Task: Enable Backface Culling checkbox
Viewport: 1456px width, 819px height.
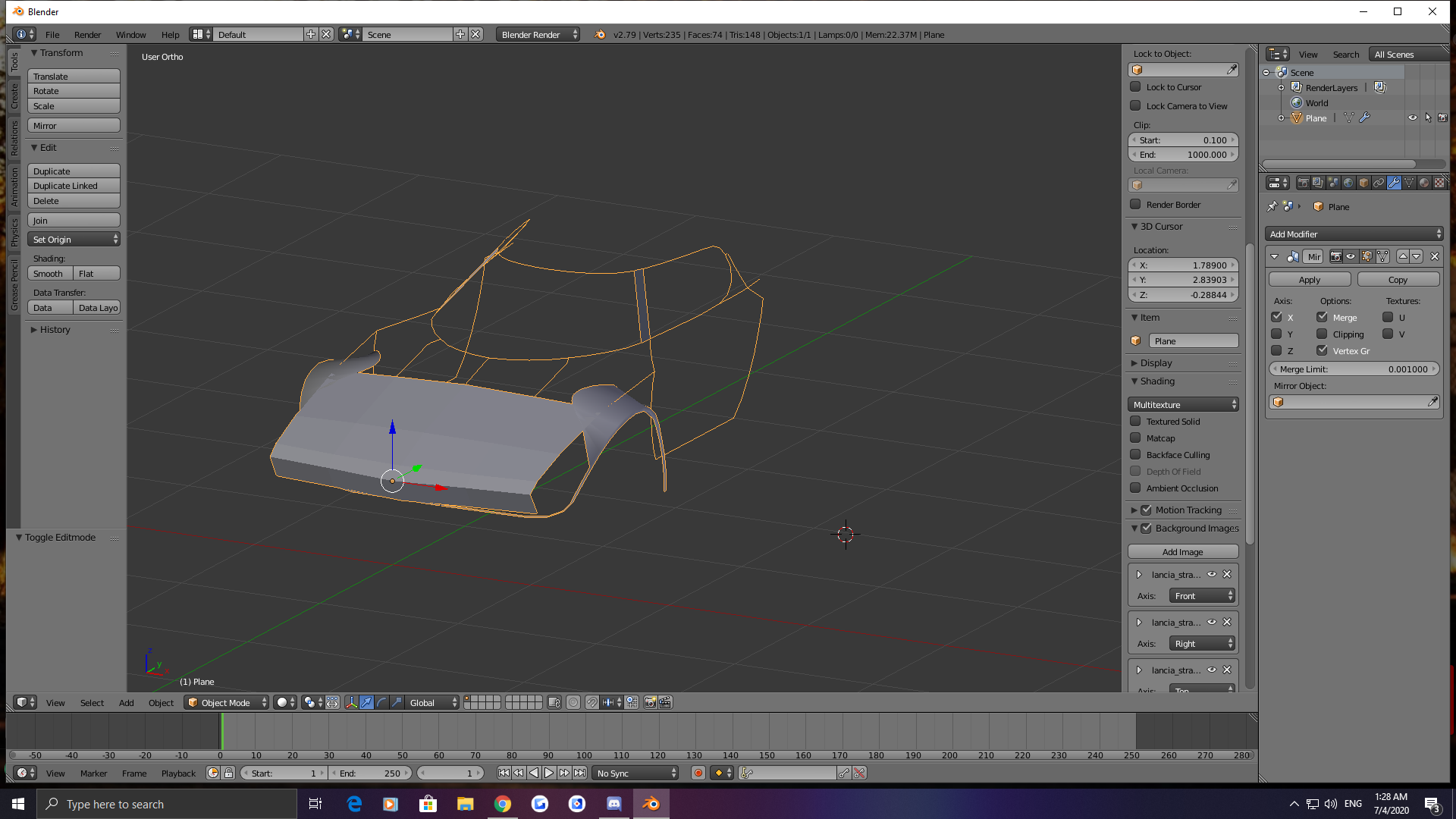Action: [x=1135, y=454]
